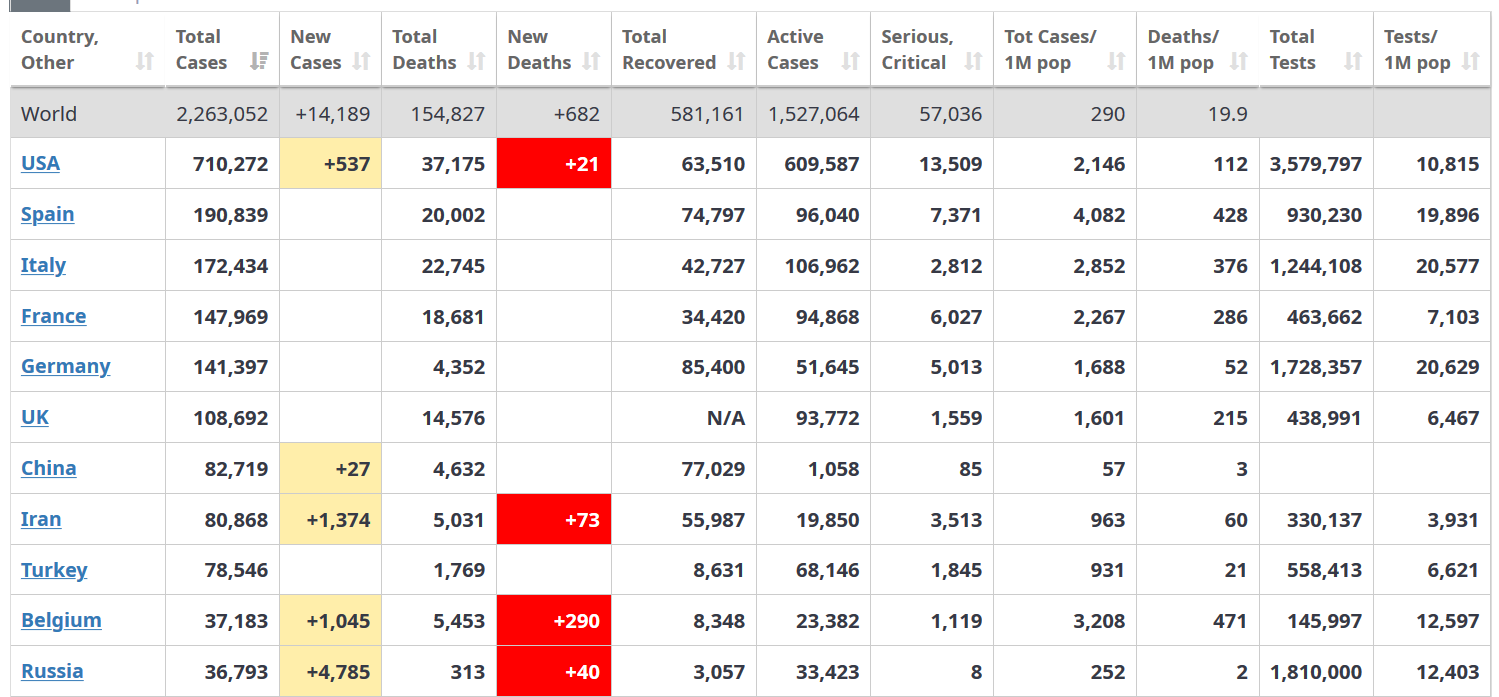The image size is (1499, 697).
Task: Sort by New Cases using its arrows icon
Action: pos(362,62)
